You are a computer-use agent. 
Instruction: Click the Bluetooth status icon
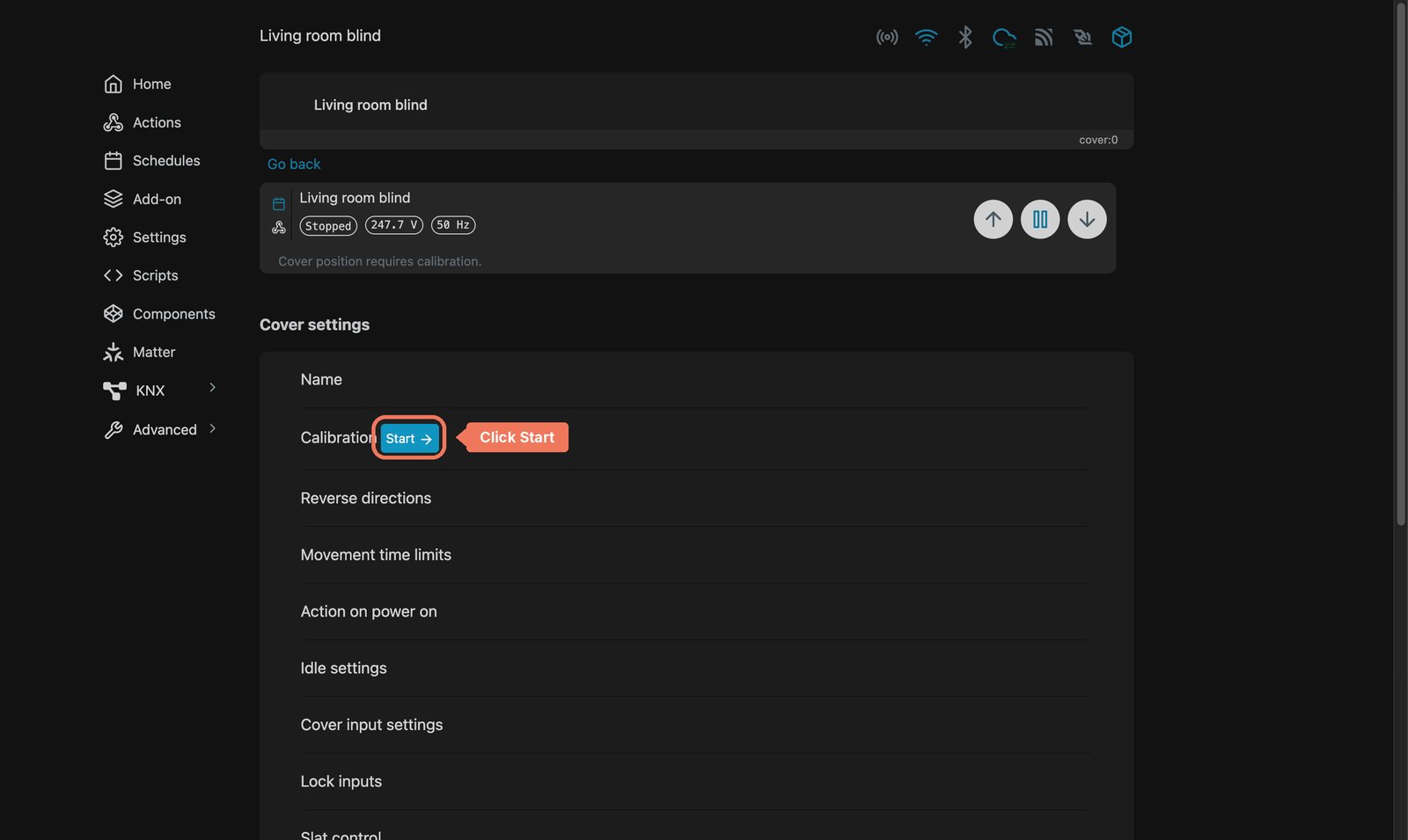[x=965, y=37]
